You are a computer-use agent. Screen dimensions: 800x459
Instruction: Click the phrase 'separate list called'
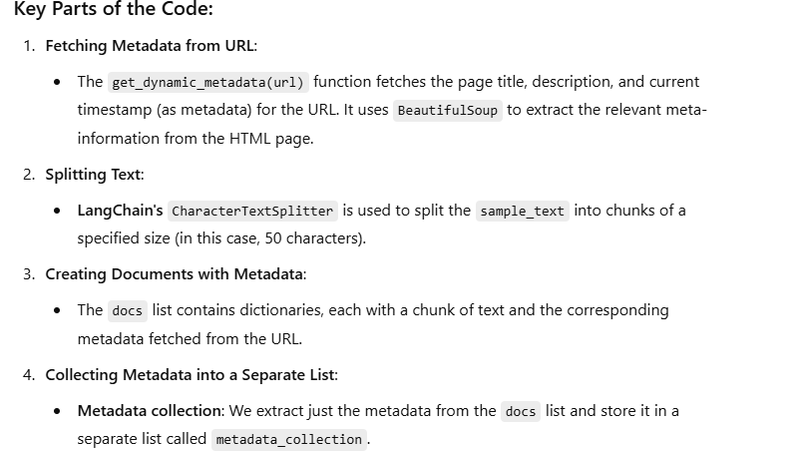142,439
